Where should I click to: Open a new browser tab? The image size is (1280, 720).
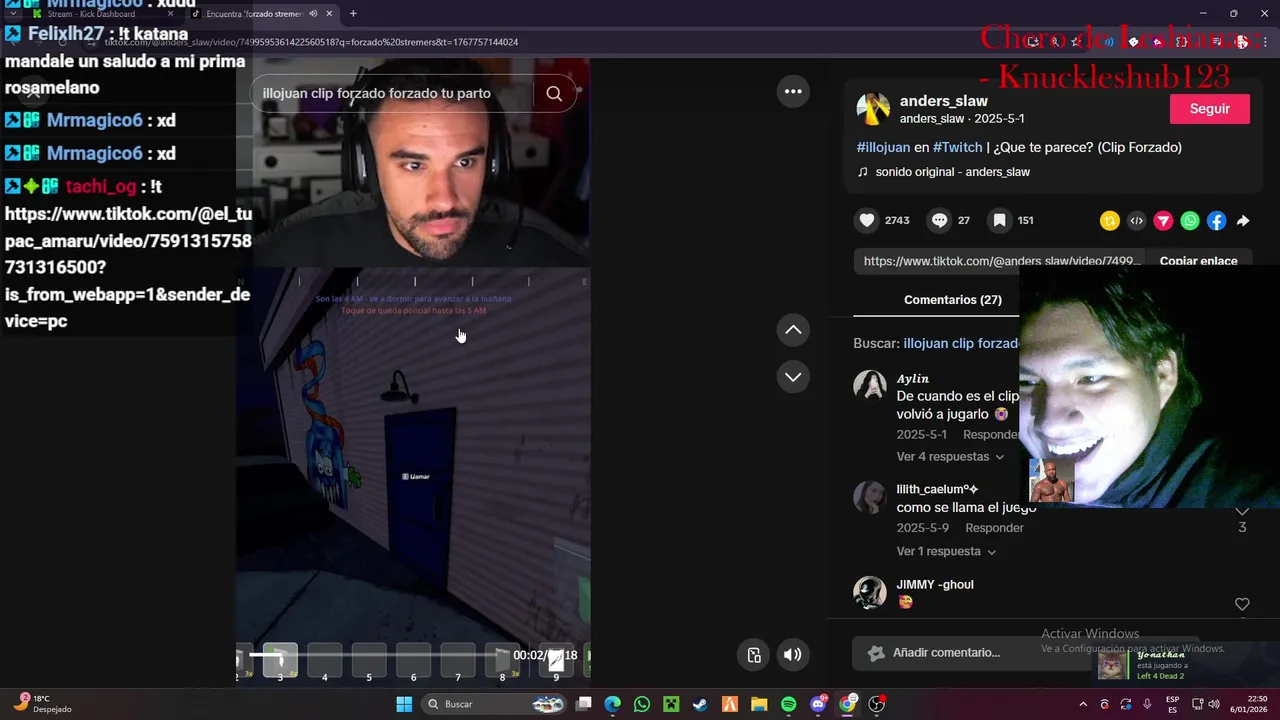pos(353,14)
